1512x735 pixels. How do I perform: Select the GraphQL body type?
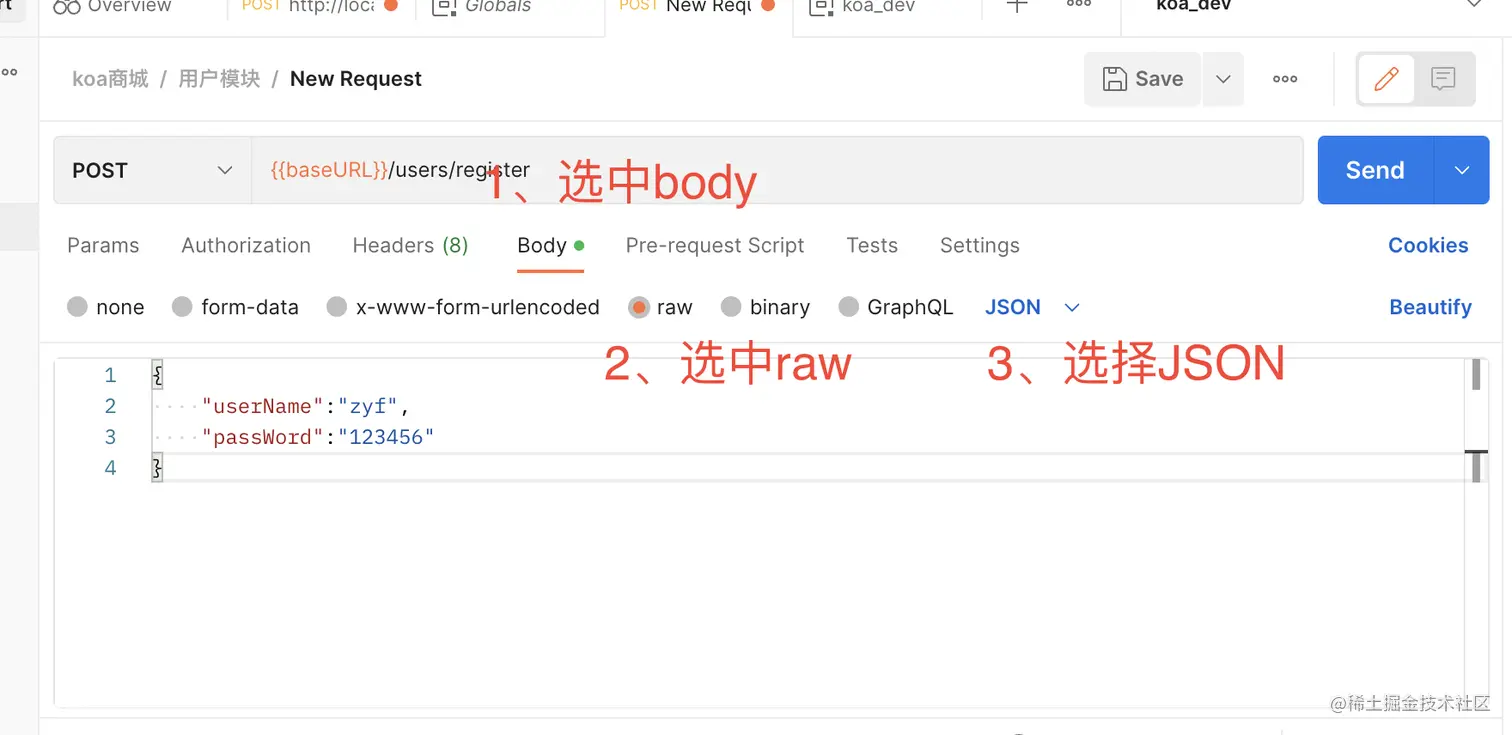tap(849, 307)
